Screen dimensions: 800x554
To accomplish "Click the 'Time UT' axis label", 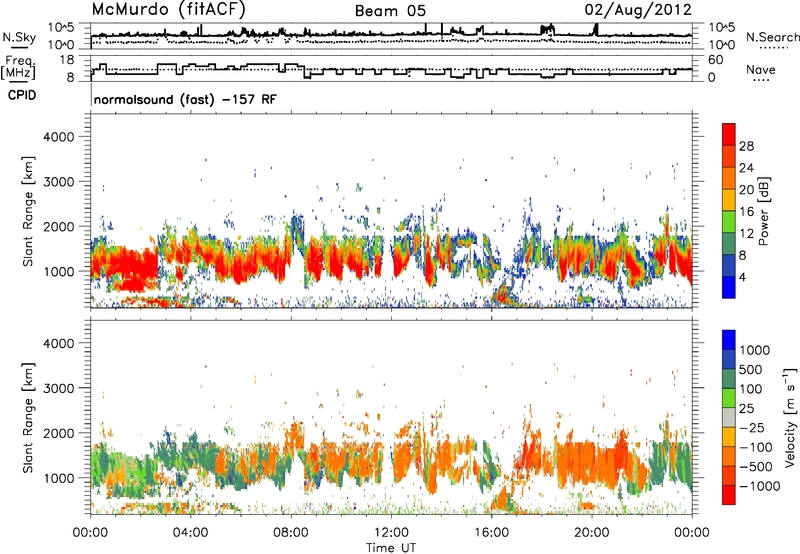I will coord(391,548).
